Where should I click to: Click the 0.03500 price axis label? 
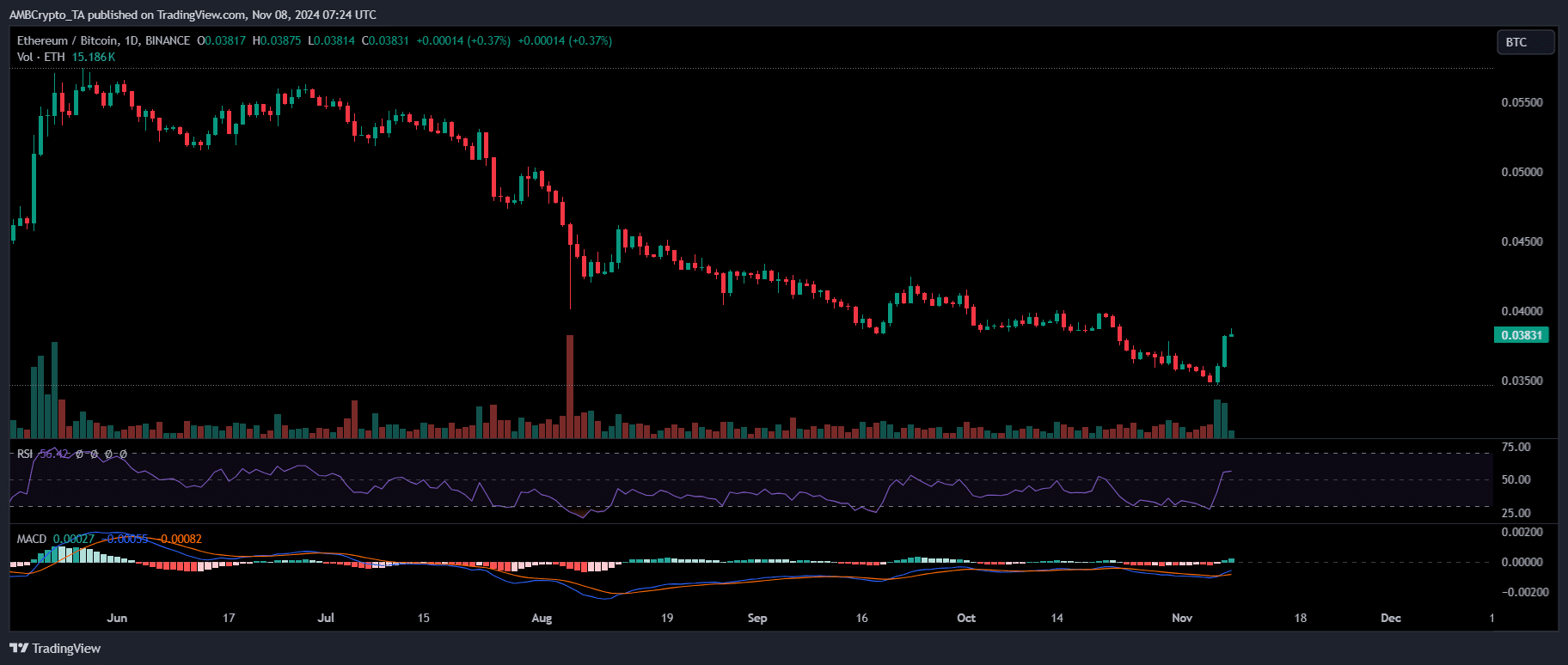pos(1522,381)
